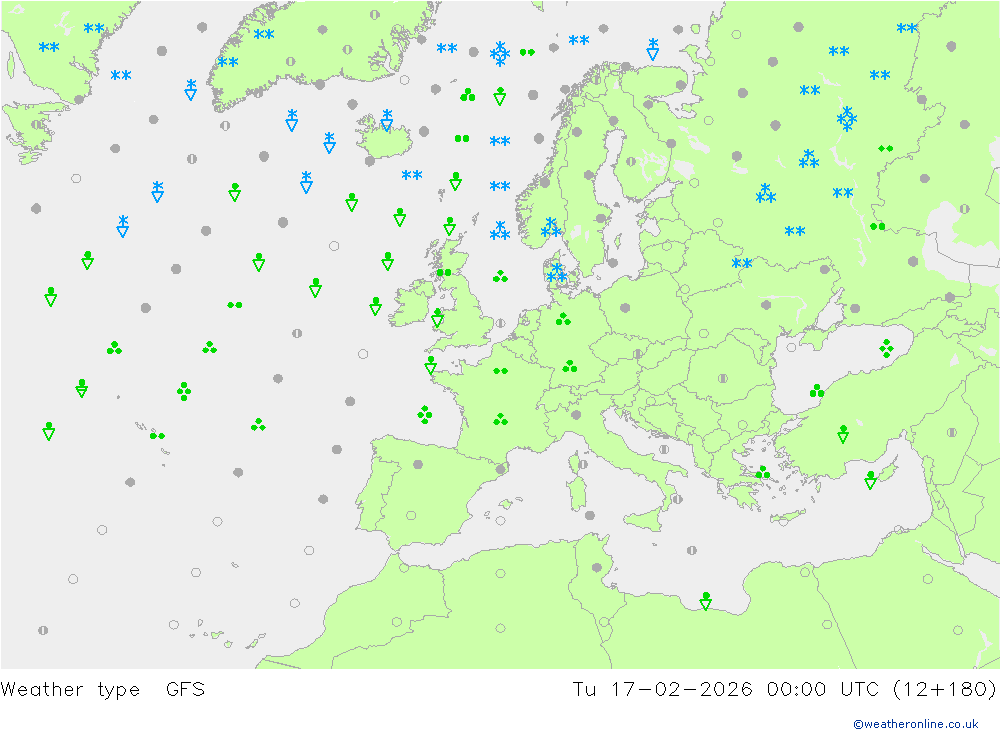Click the two-dot rain symbol near the Azores

point(158,436)
